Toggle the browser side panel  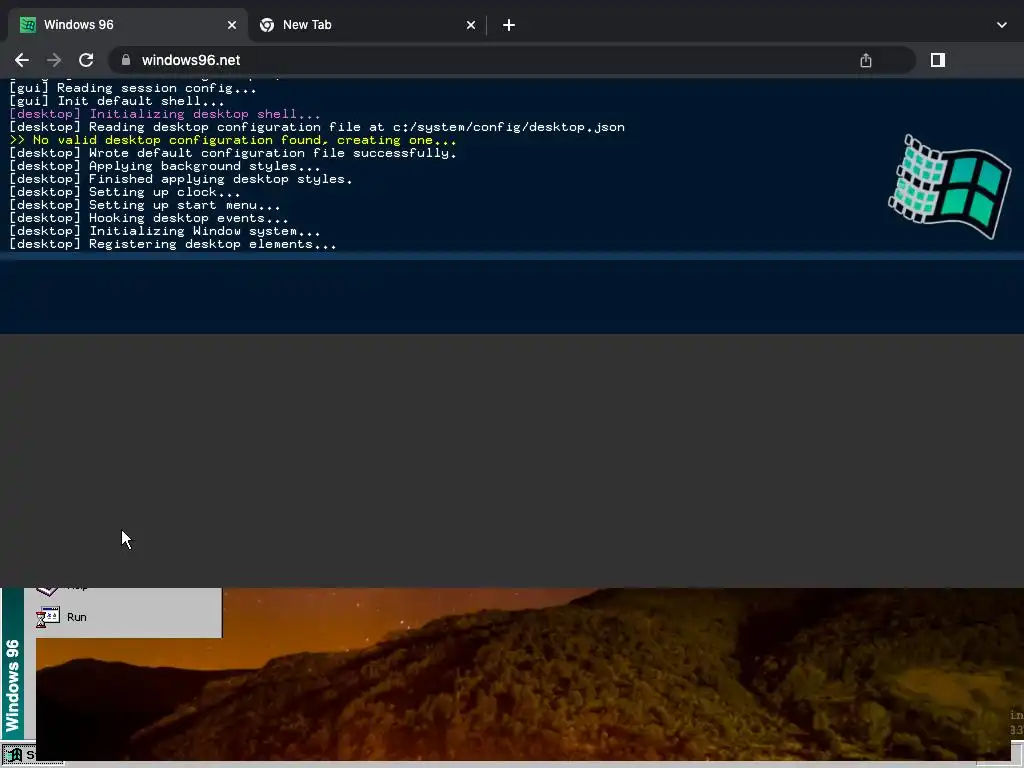[938, 60]
